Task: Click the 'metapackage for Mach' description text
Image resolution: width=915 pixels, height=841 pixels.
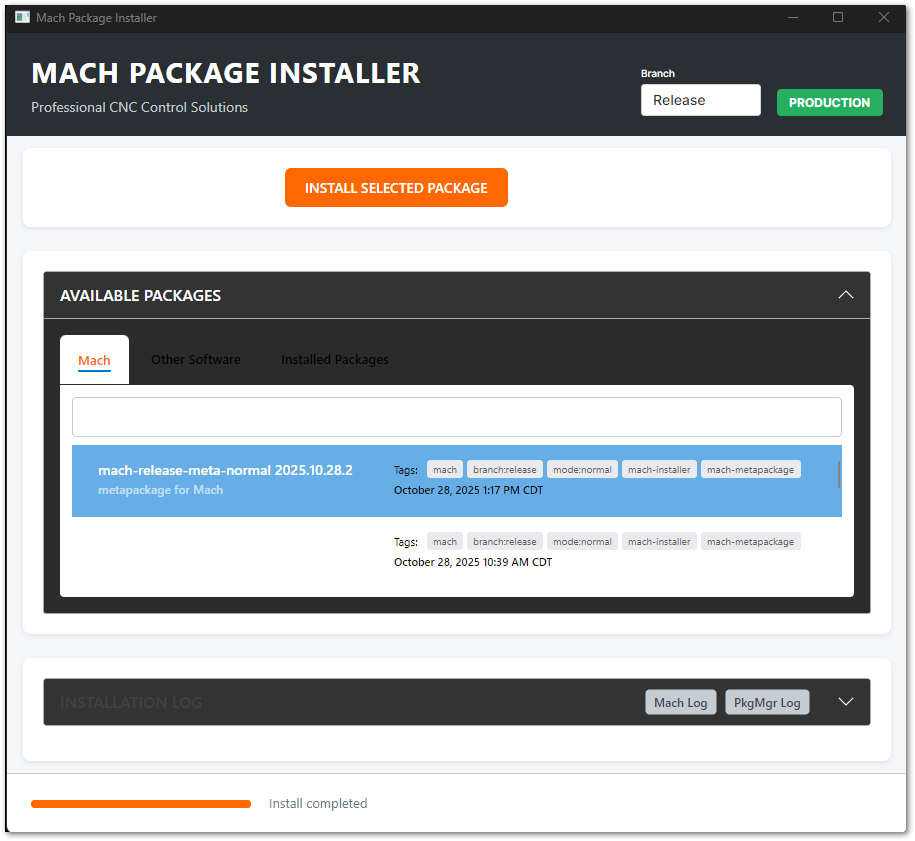Action: (160, 490)
